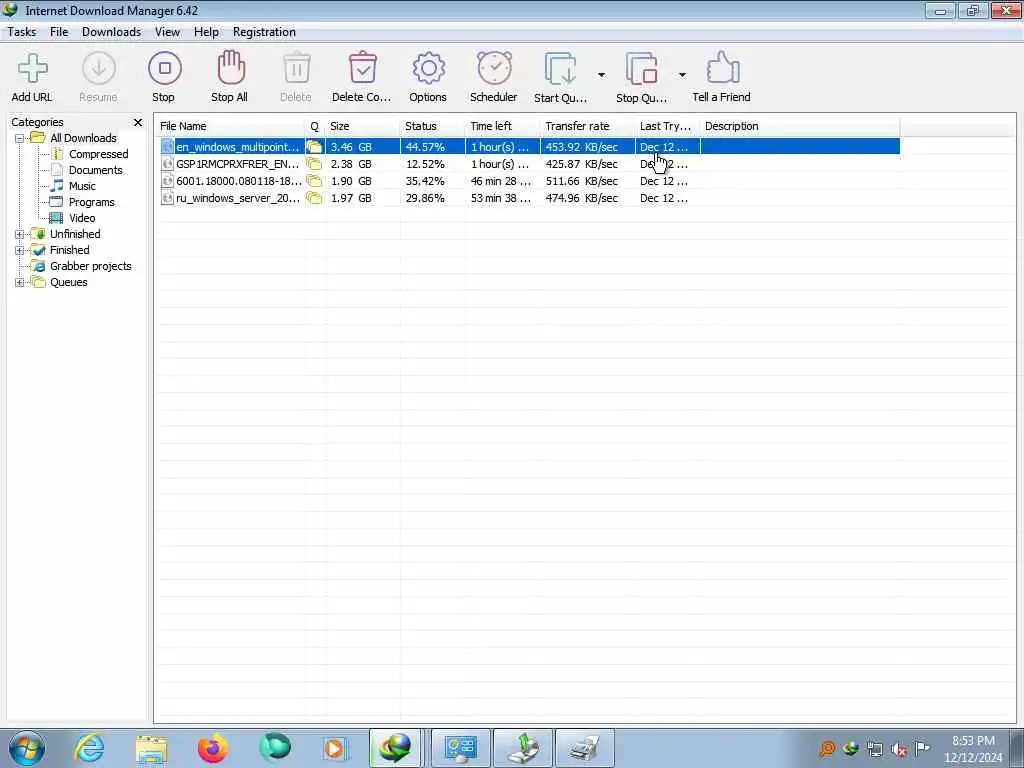Click the Delete Completed trash icon

click(362, 69)
